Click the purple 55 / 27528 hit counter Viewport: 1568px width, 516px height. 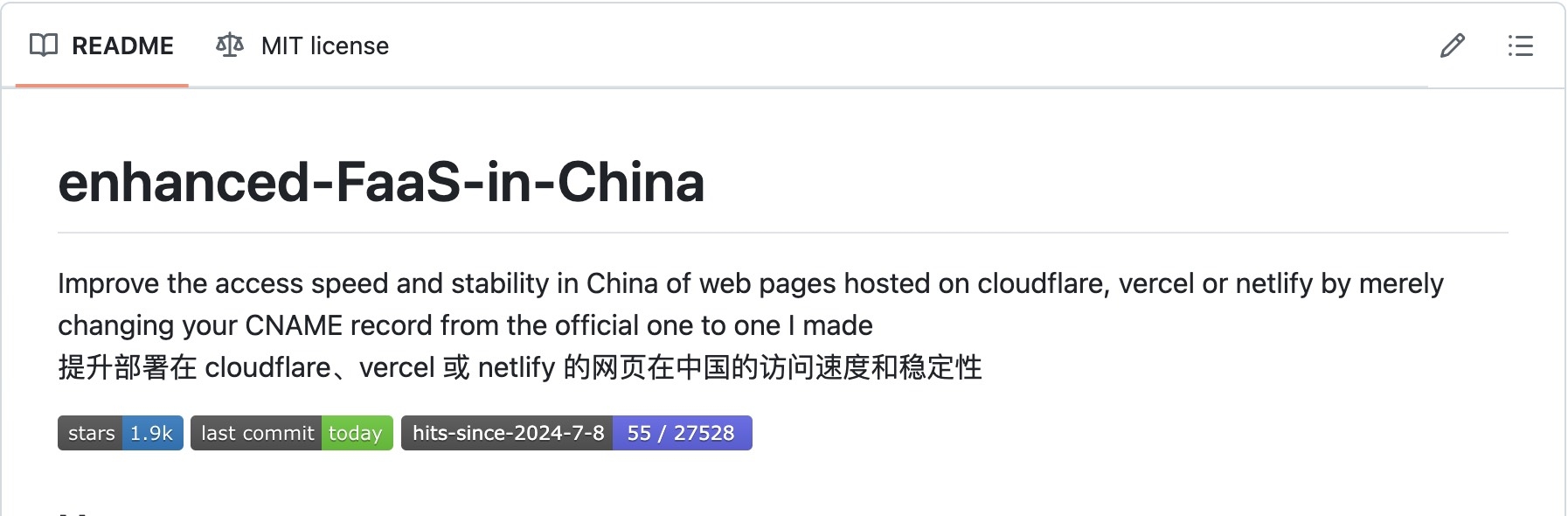[682, 433]
